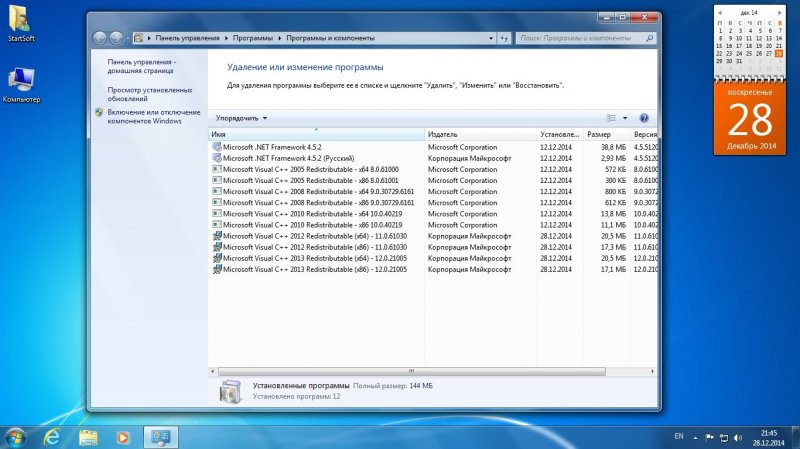Open the Упорядочить dropdown menu
Viewport: 800px width, 449px height.
(x=241, y=118)
